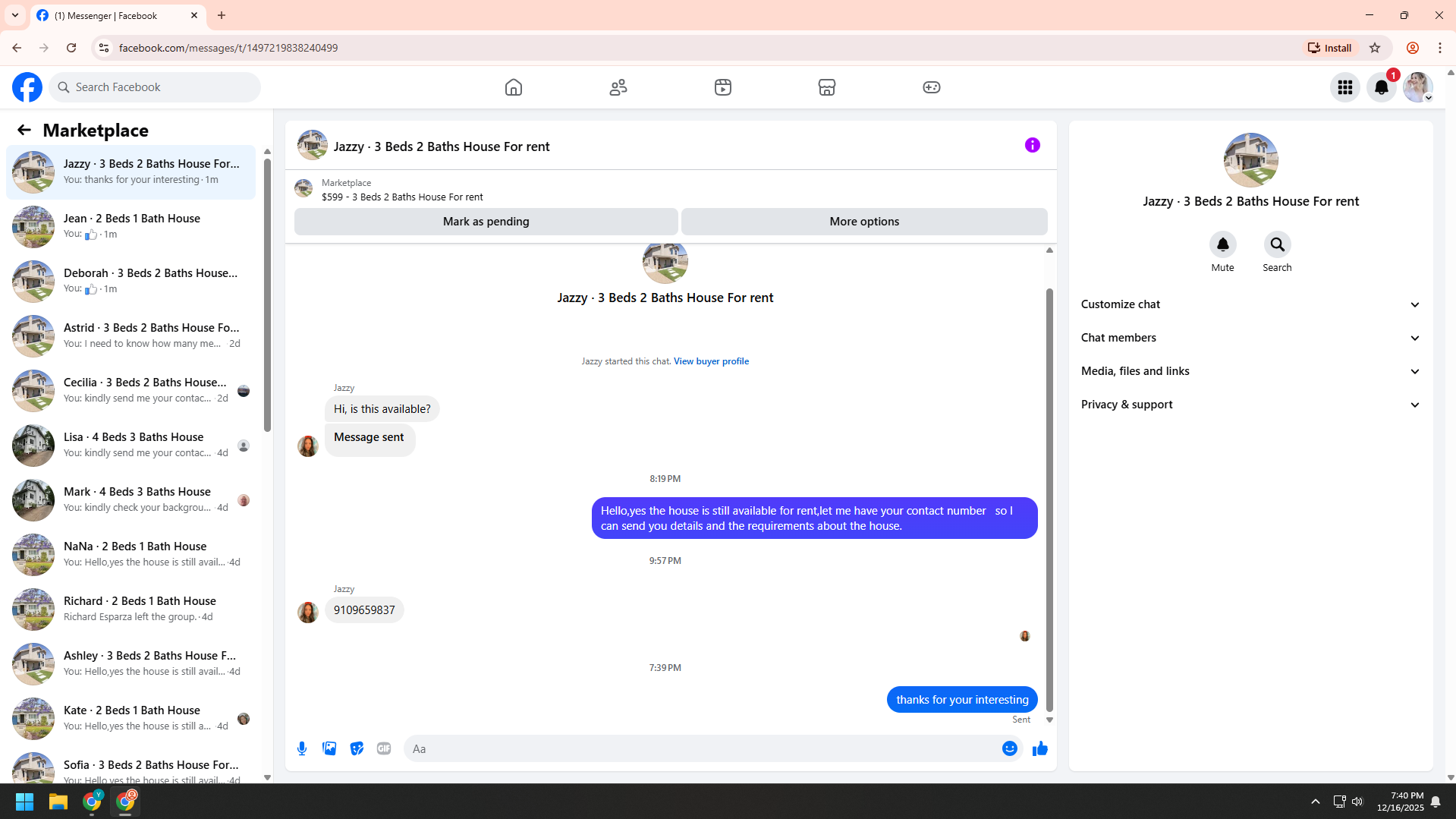Viewport: 1456px width, 819px height.
Task: Open the Friends icon in top navigation
Action: click(x=618, y=87)
